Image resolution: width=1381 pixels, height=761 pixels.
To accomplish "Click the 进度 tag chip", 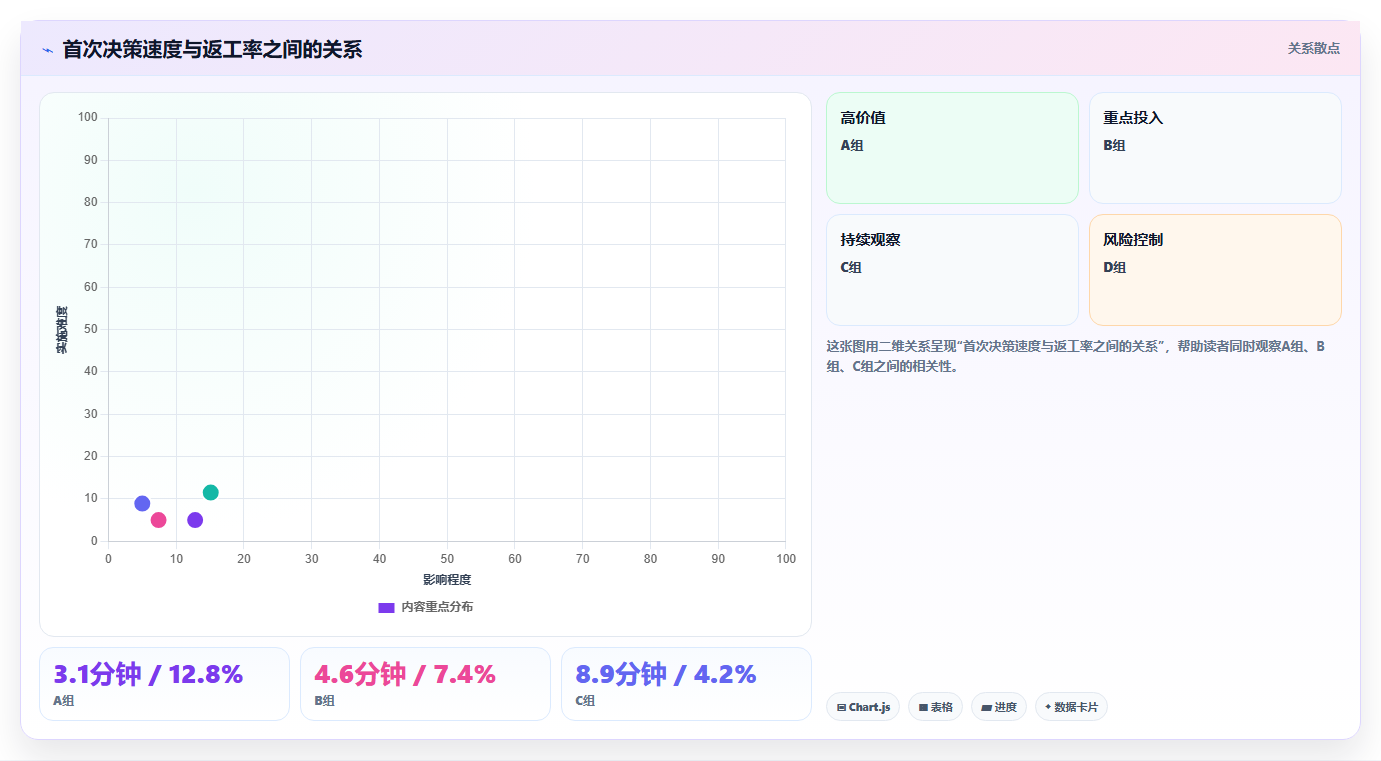I will pos(999,707).
